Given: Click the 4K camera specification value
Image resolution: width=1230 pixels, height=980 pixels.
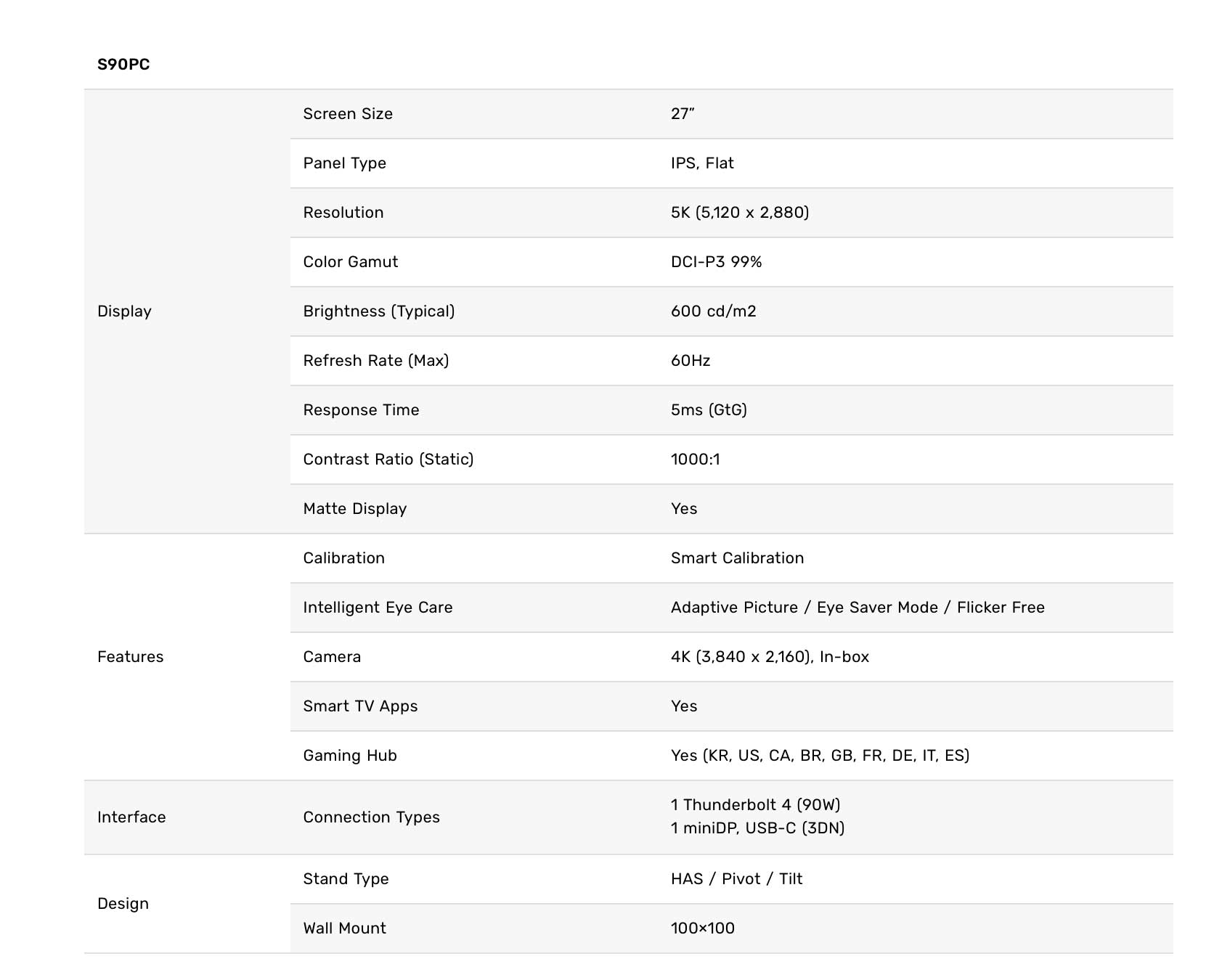Looking at the screenshot, I should click(x=770, y=657).
